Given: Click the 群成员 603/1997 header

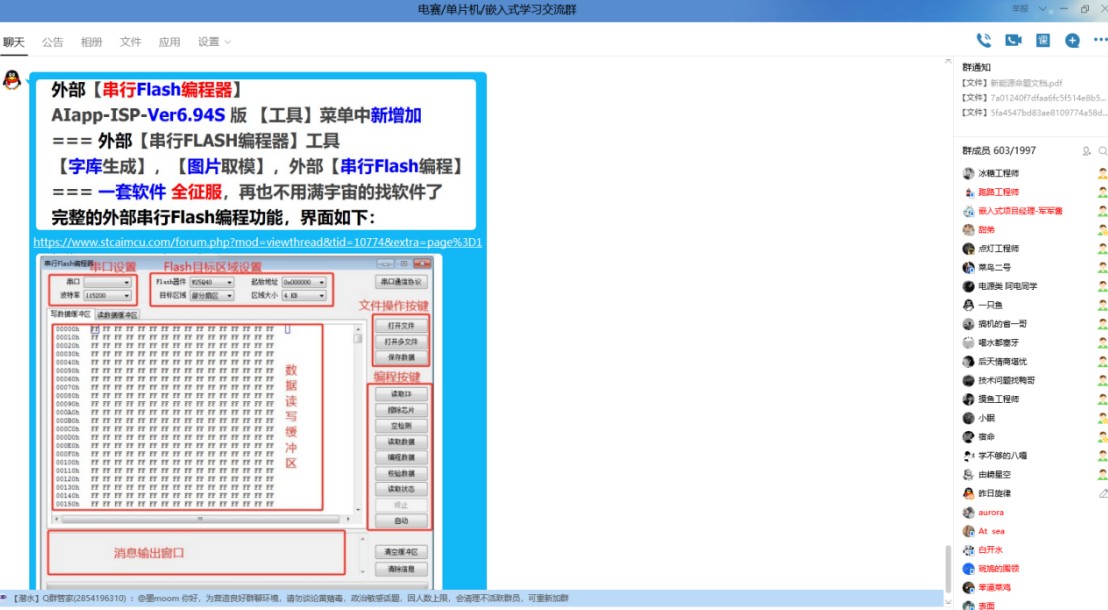Looking at the screenshot, I should (x=998, y=151).
